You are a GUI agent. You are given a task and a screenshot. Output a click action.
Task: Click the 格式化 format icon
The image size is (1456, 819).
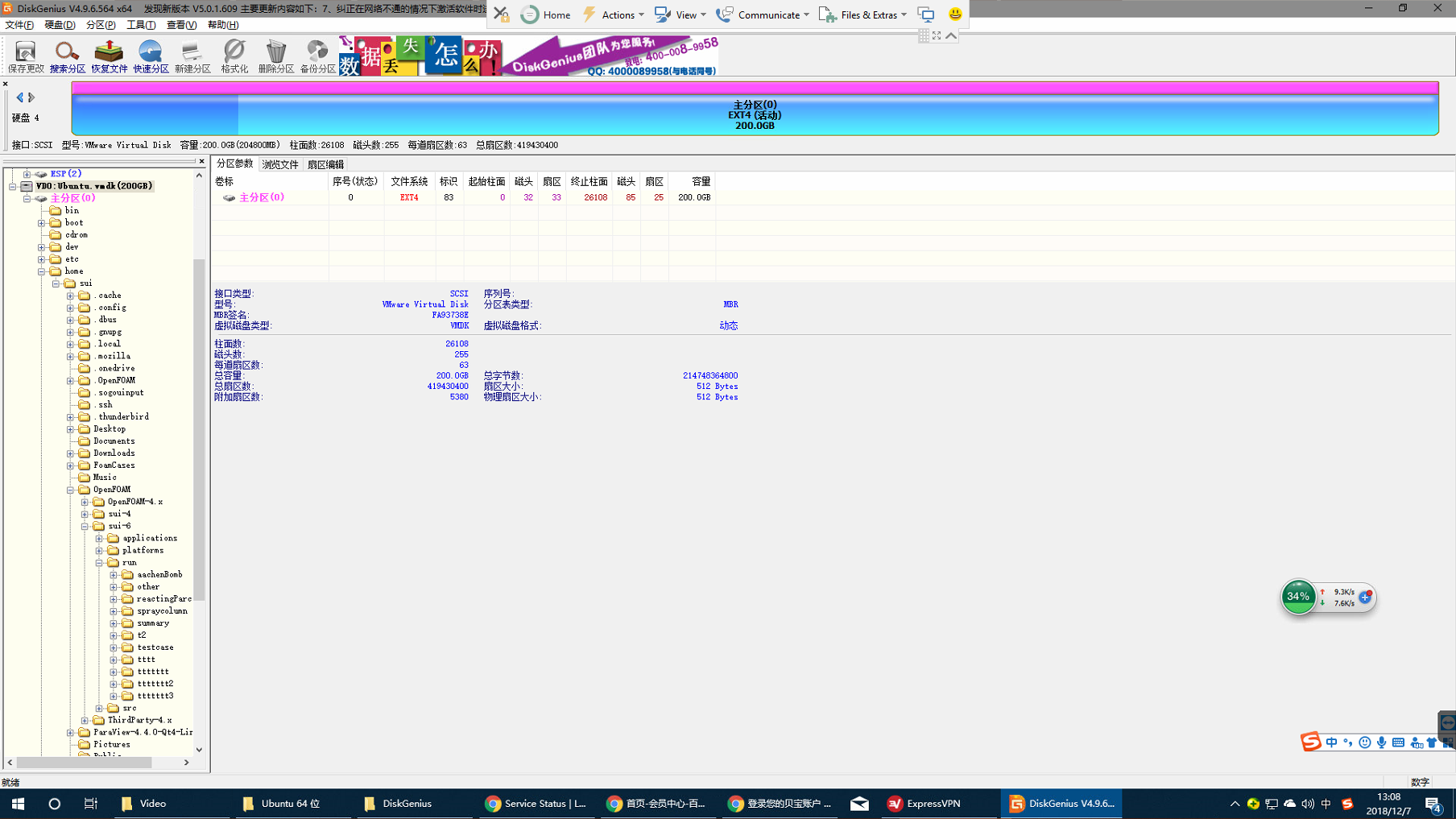[234, 56]
